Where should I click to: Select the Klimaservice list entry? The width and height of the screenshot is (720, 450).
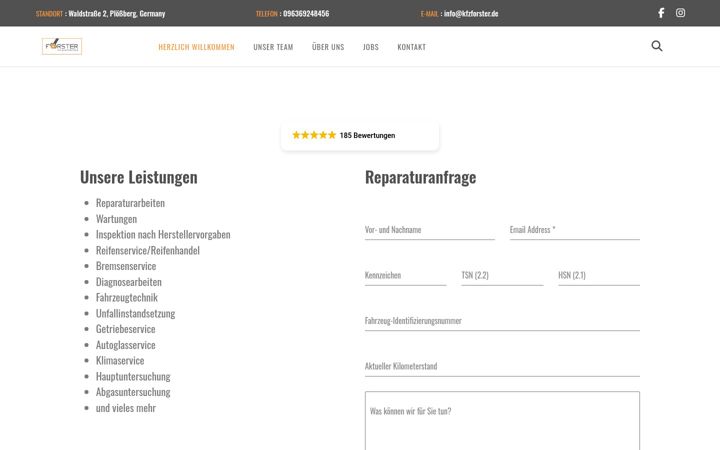[x=120, y=360]
